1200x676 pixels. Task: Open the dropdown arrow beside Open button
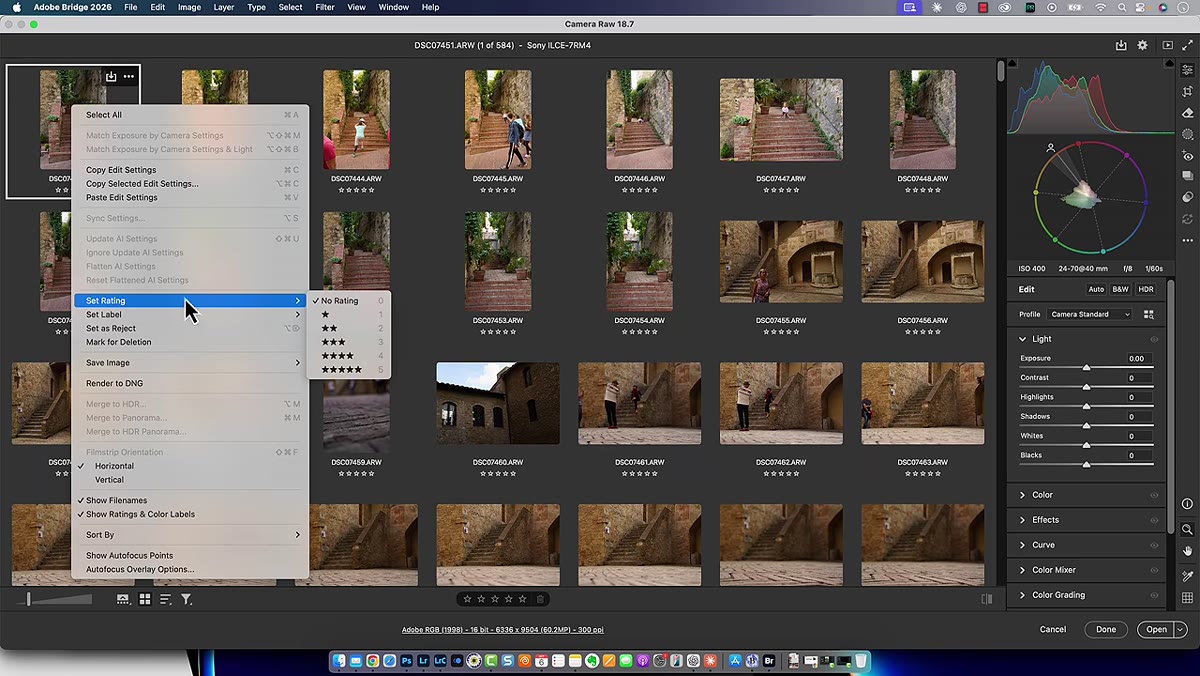(x=1180, y=630)
